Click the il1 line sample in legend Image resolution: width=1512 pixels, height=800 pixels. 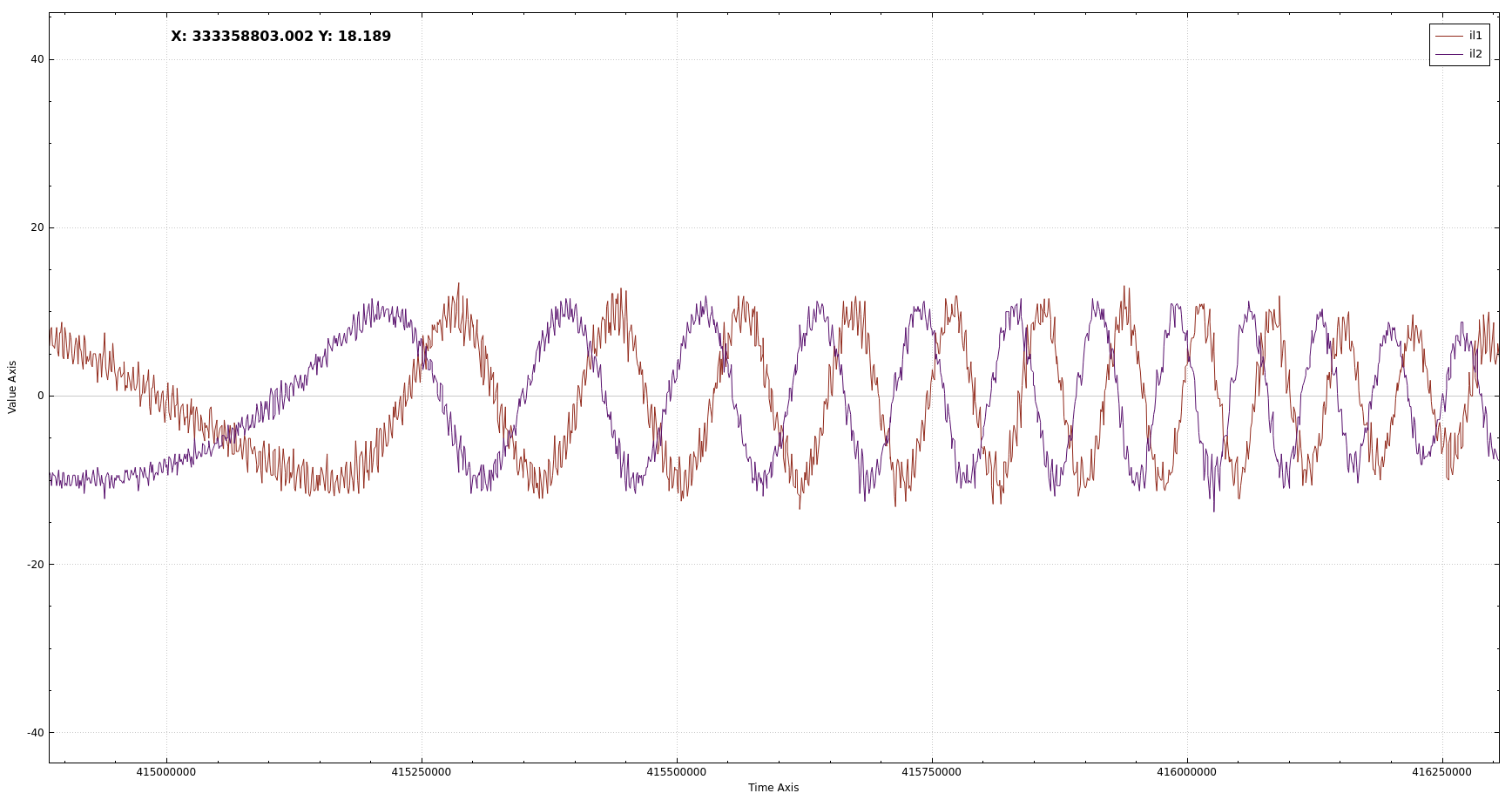click(1448, 36)
